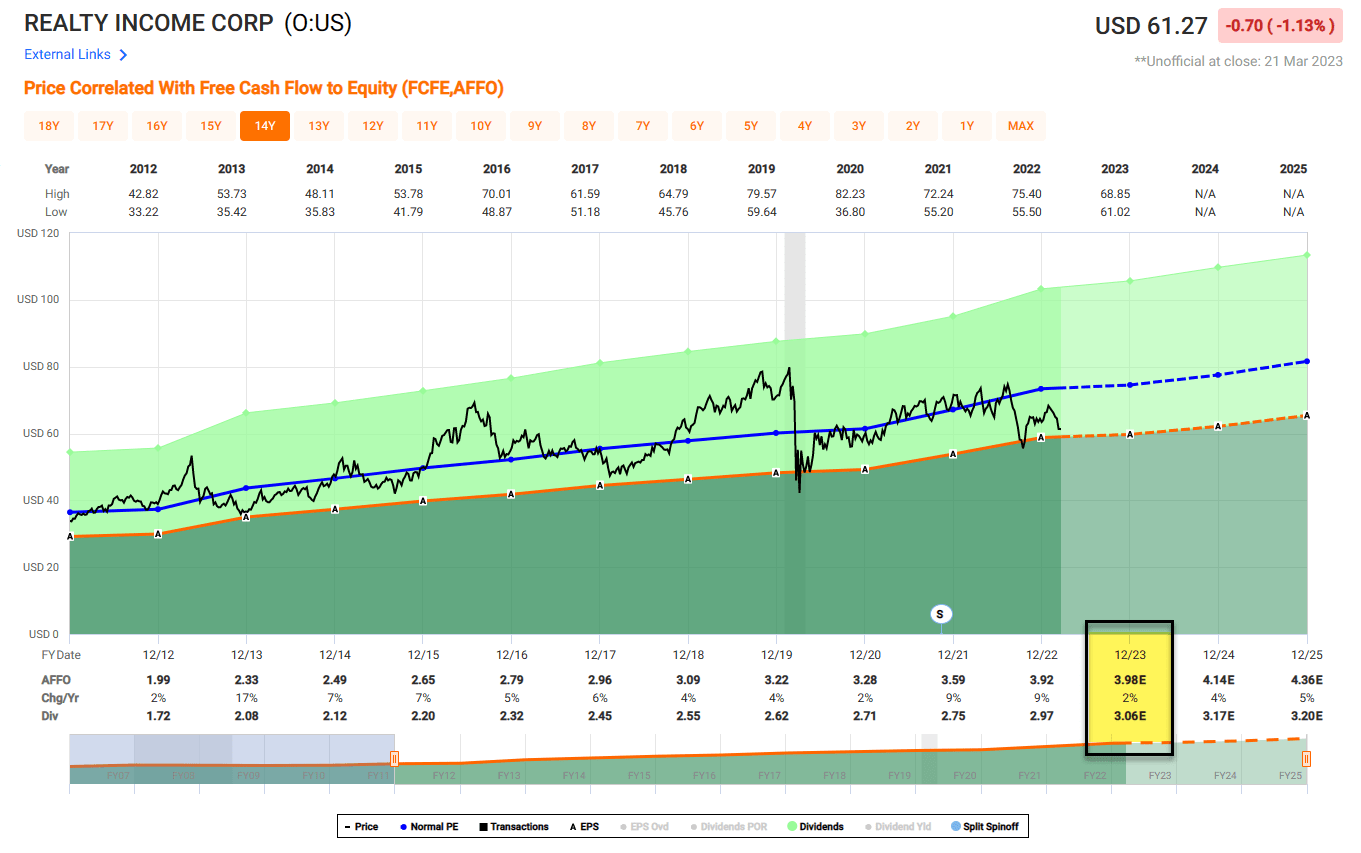Click the -0.70 (-1.13%) price change badge
Viewport: 1361px width, 853px height.
coord(1279,26)
